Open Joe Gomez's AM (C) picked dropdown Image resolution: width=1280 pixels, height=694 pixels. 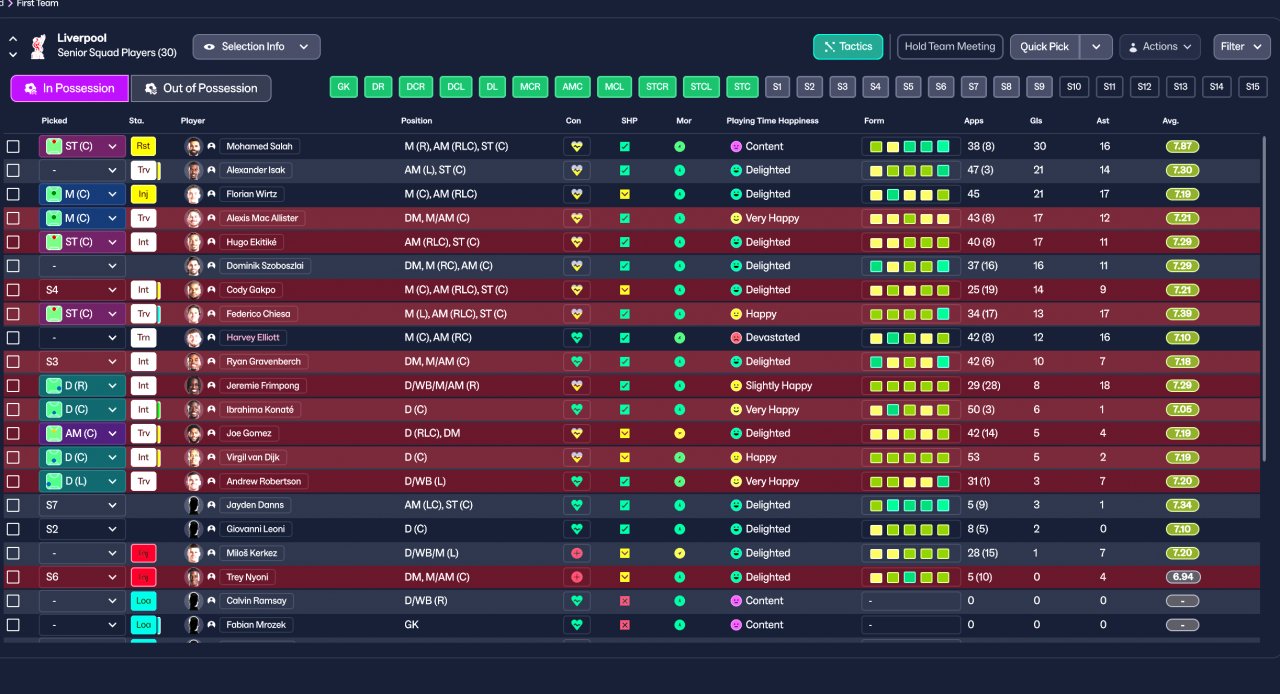point(82,433)
